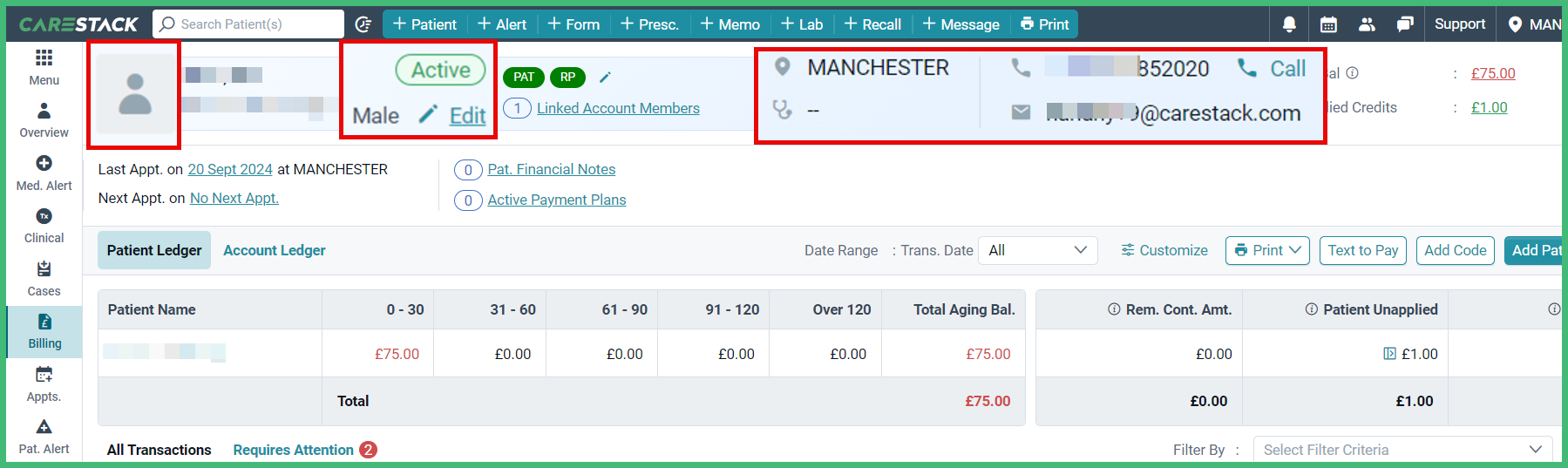This screenshot has width=1568, height=468.
Task: Select the Requires Attention tab
Action: [x=294, y=450]
